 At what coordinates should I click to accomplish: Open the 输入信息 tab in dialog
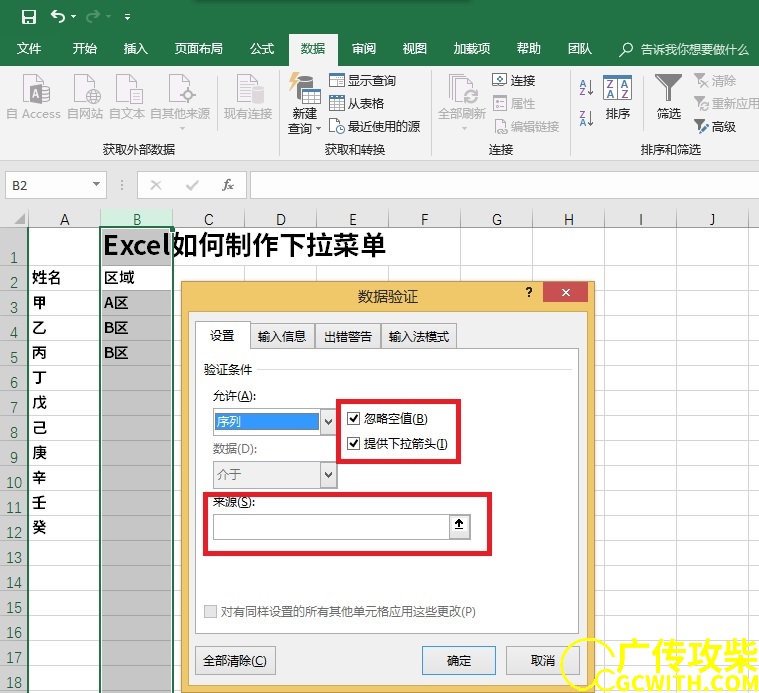pyautogui.click(x=282, y=336)
